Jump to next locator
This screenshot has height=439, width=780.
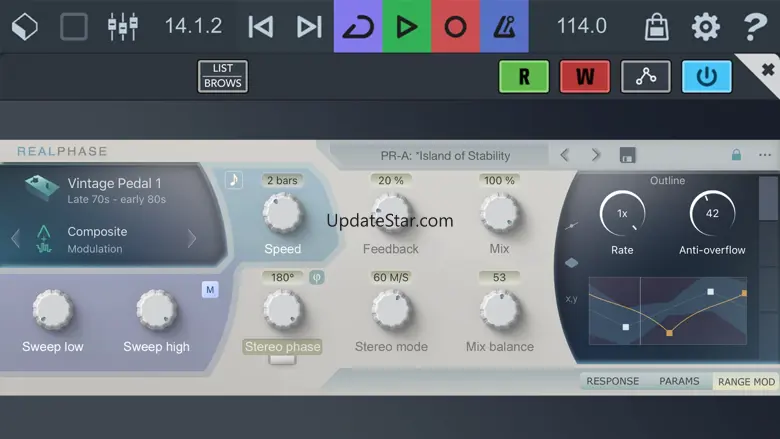pyautogui.click(x=309, y=26)
